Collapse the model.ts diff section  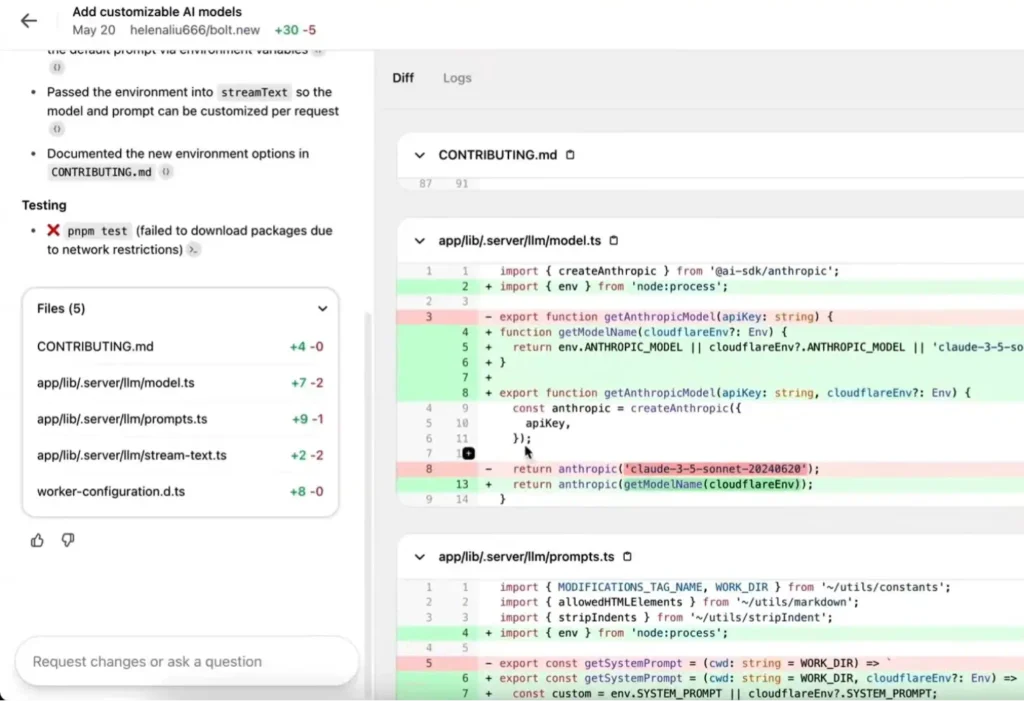419,241
